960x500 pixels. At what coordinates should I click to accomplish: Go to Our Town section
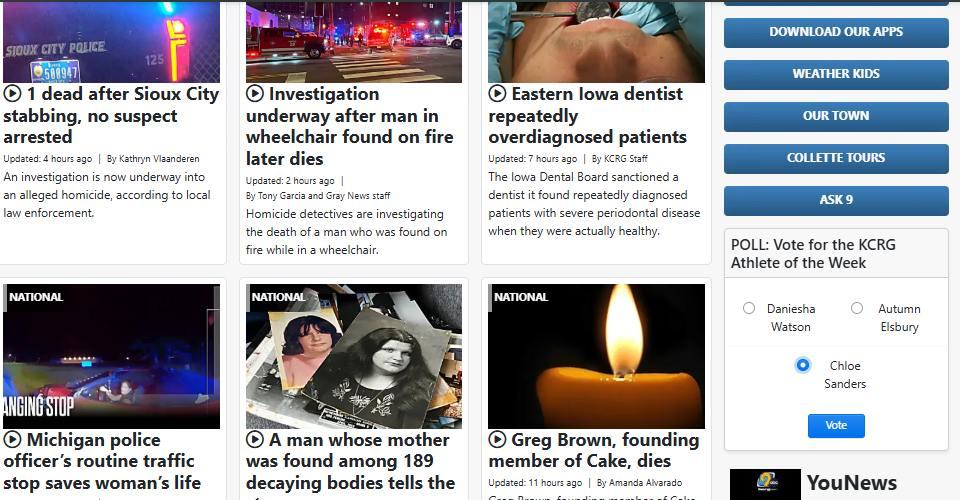coord(836,116)
